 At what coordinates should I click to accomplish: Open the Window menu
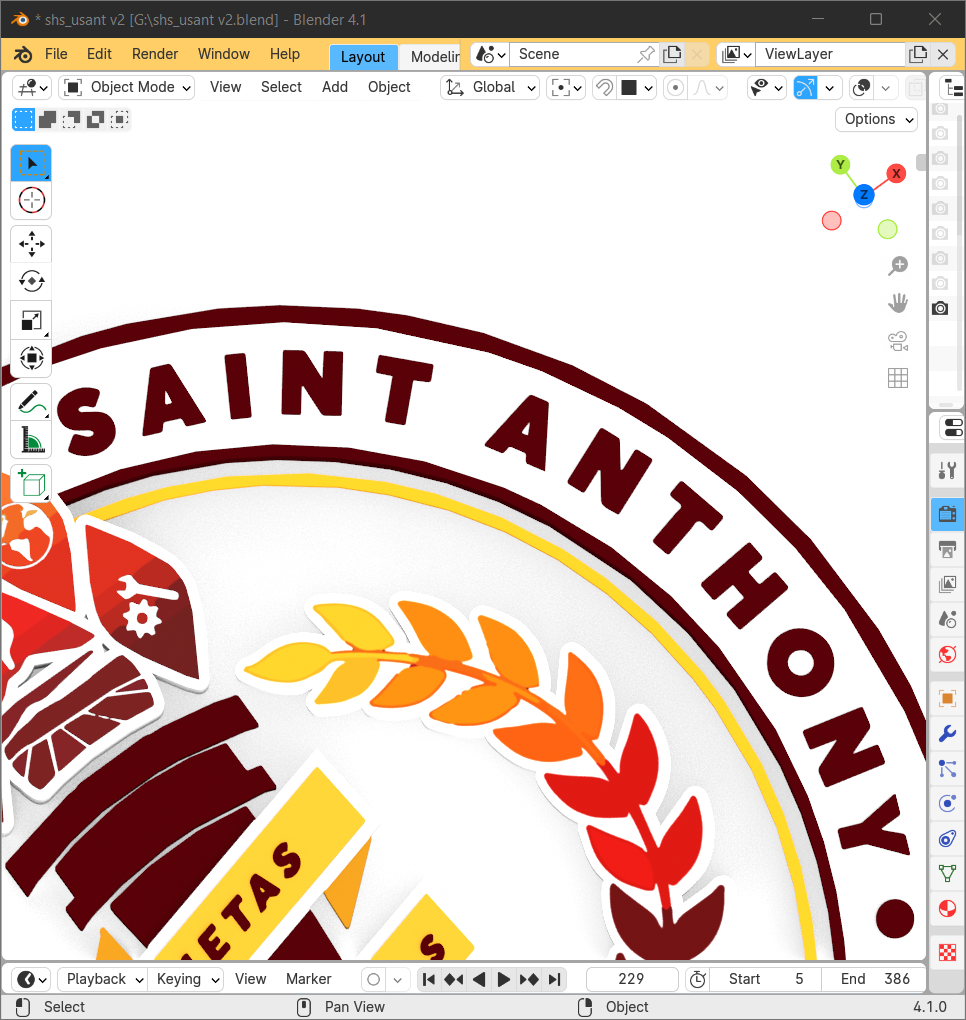(224, 54)
